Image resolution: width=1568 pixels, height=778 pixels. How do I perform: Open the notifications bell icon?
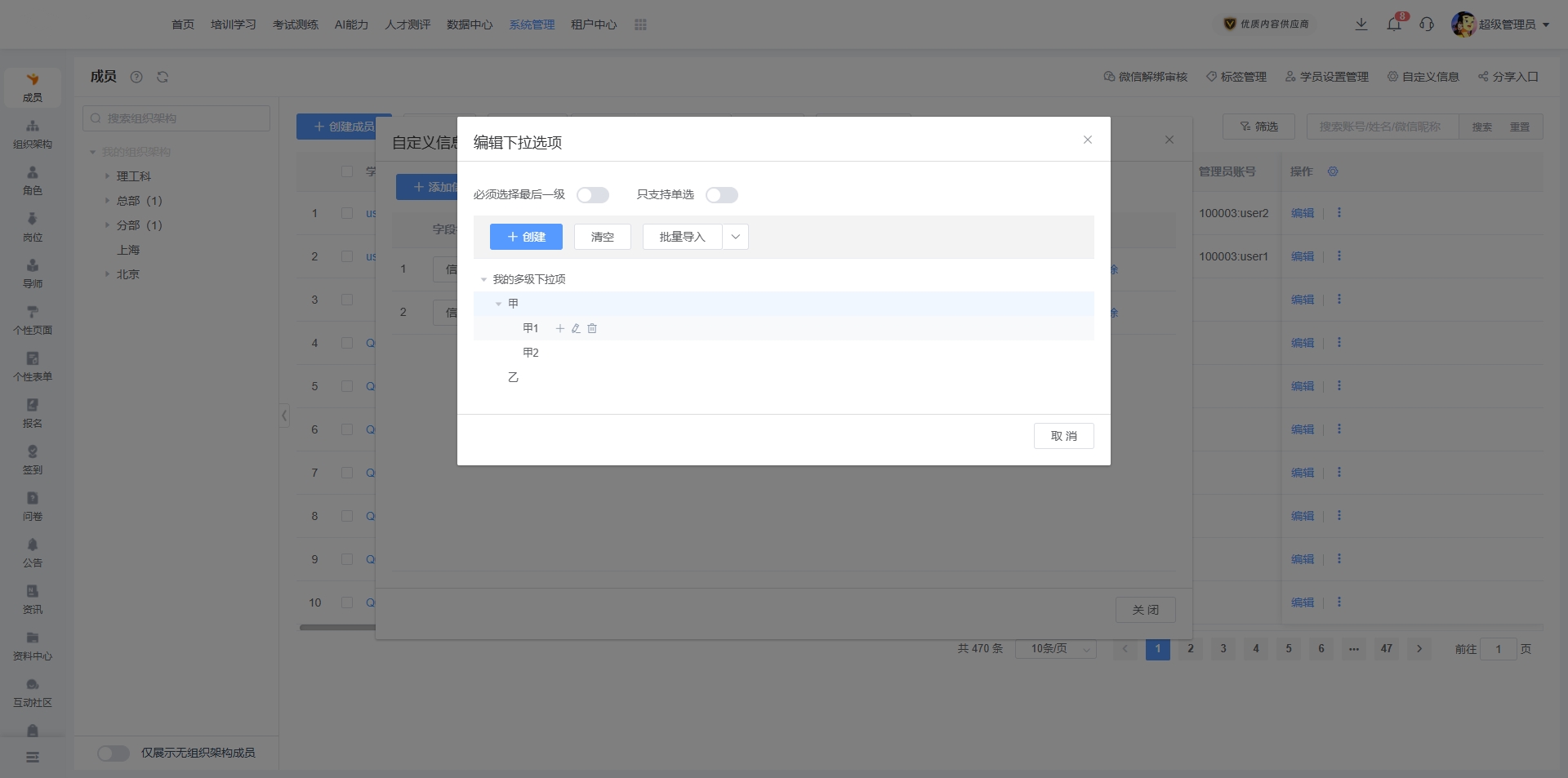pos(1394,24)
